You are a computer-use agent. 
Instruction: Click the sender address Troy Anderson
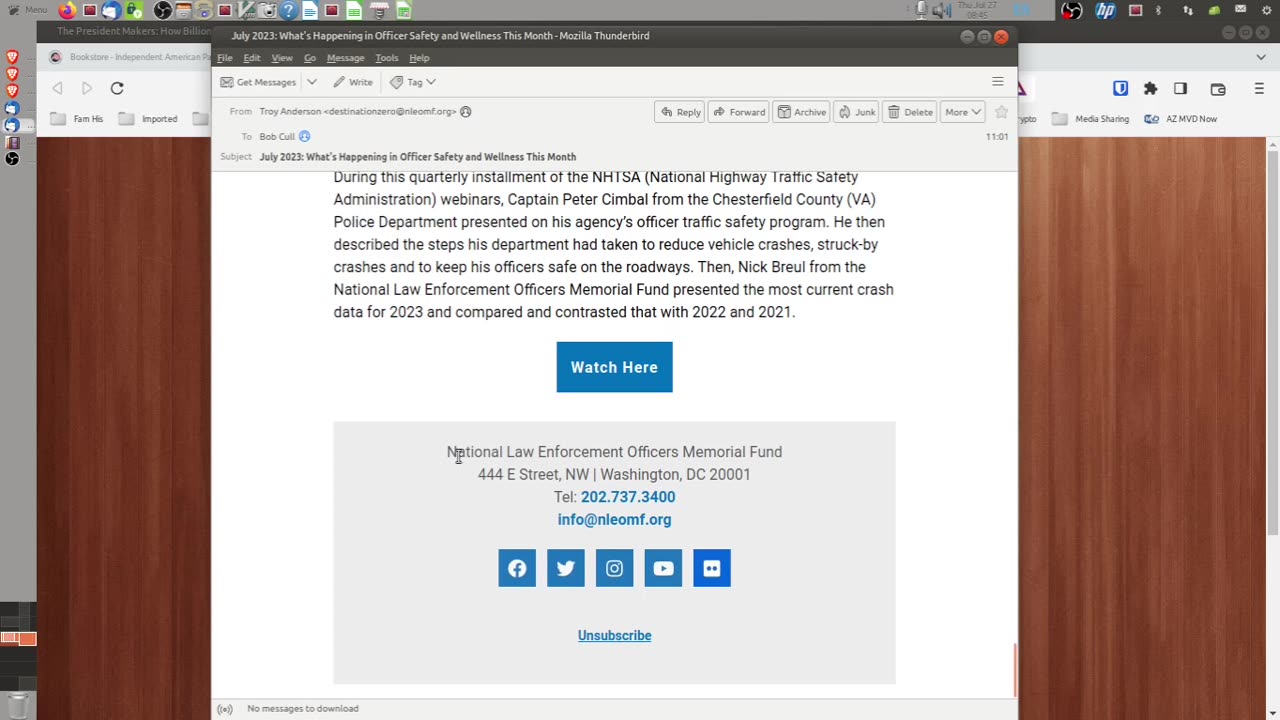click(358, 112)
